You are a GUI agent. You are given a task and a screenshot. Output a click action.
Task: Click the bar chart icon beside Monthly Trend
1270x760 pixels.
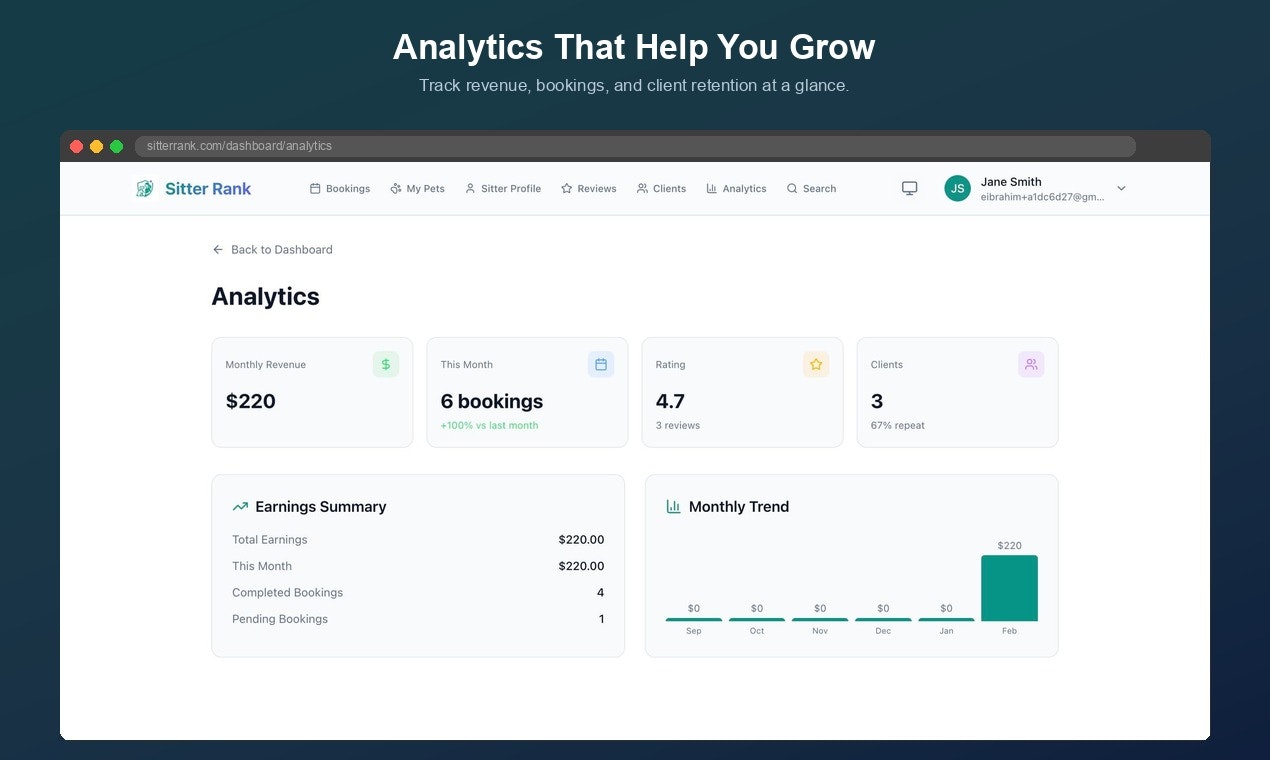click(x=673, y=506)
